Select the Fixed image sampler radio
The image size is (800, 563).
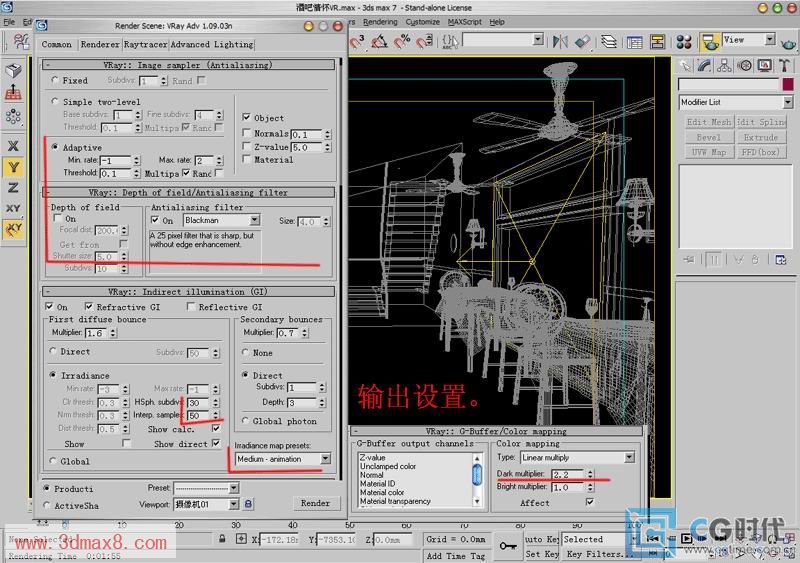pos(55,80)
